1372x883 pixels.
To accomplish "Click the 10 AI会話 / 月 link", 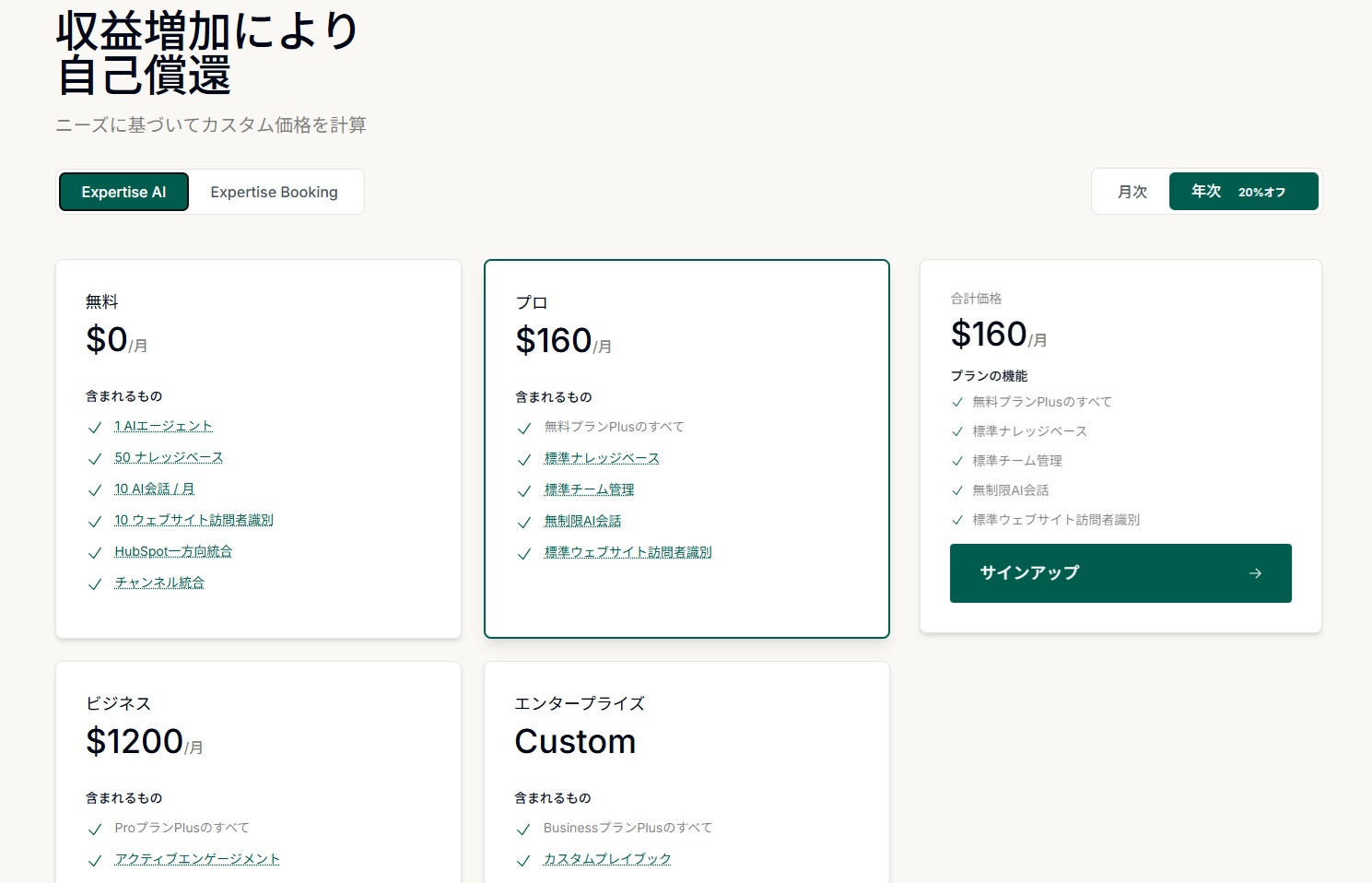I will pyautogui.click(x=154, y=489).
